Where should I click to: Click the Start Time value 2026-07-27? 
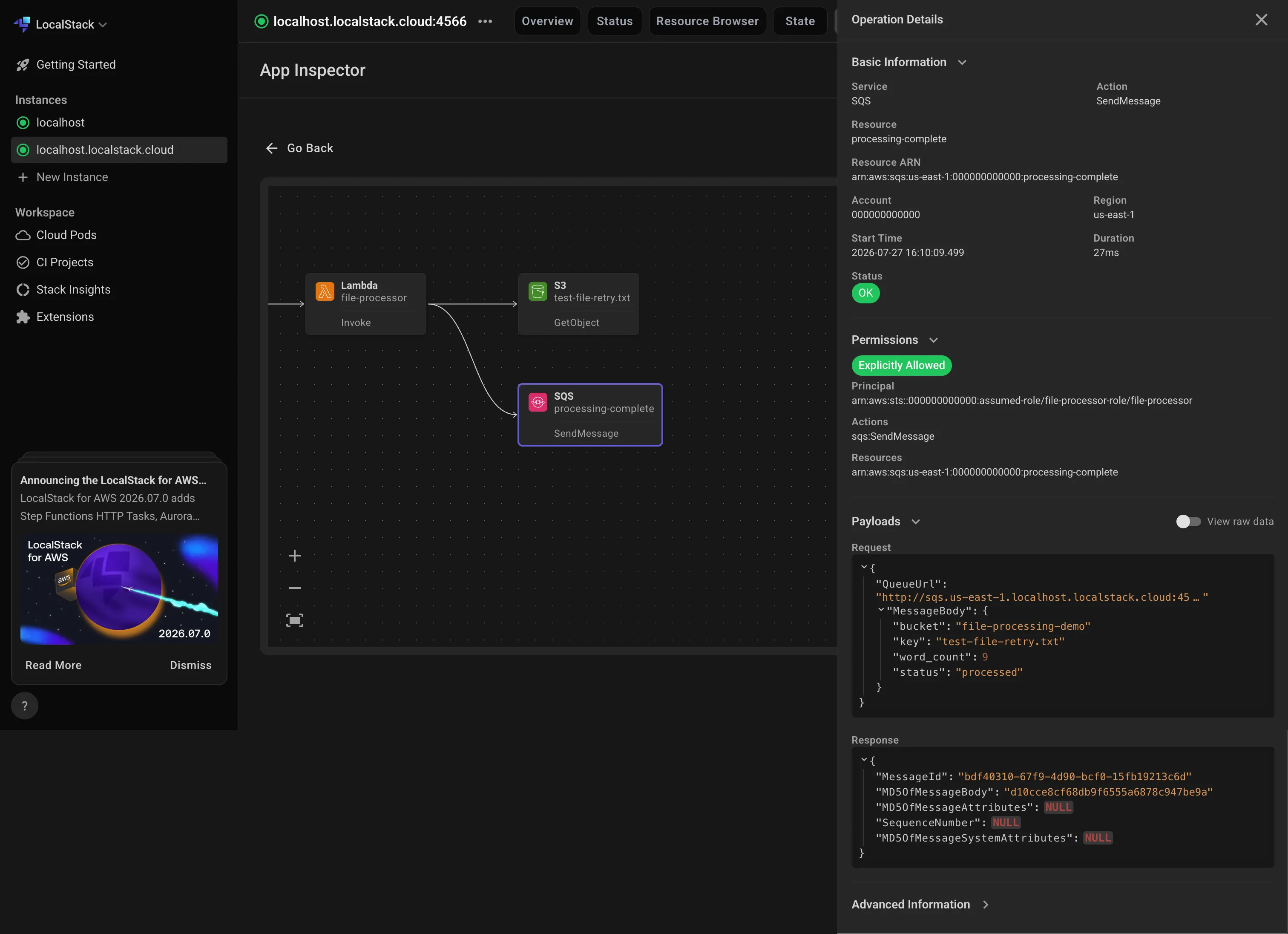click(908, 253)
